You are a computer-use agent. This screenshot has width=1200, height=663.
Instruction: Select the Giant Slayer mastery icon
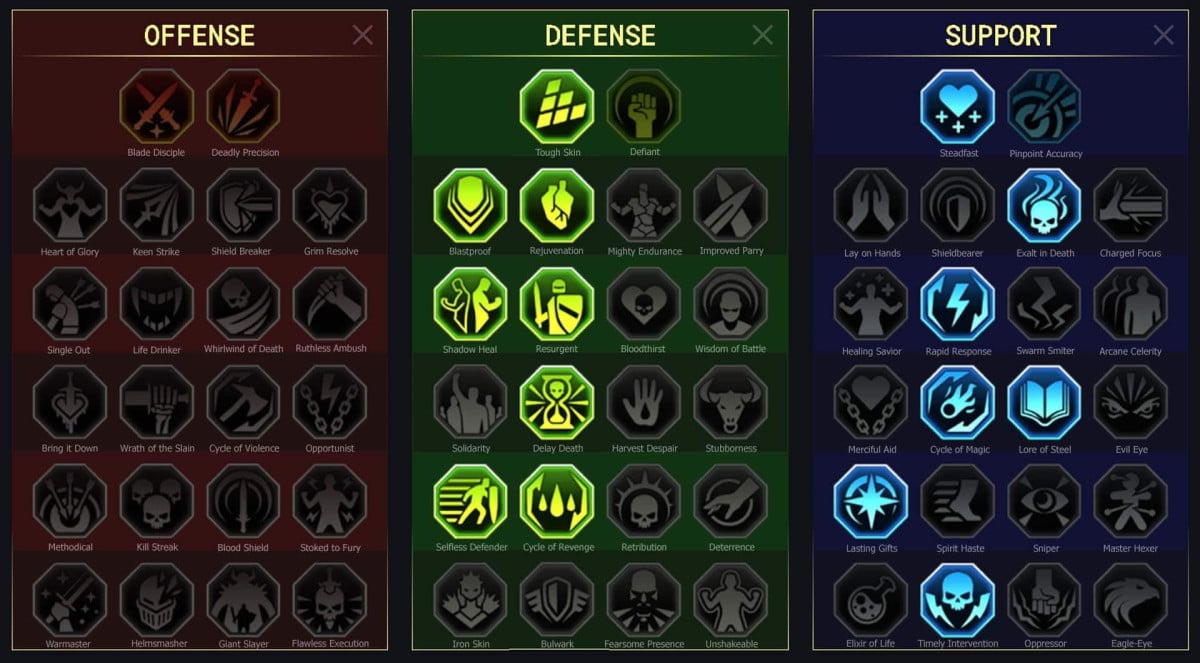point(243,599)
